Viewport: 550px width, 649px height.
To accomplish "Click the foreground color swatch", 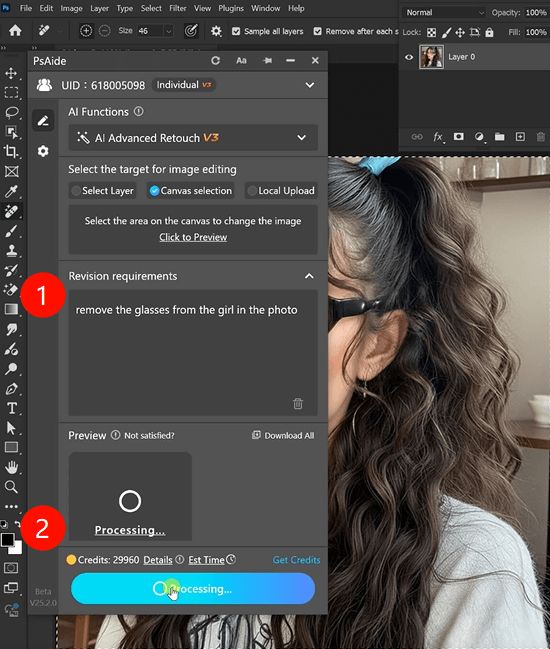I will [7, 540].
